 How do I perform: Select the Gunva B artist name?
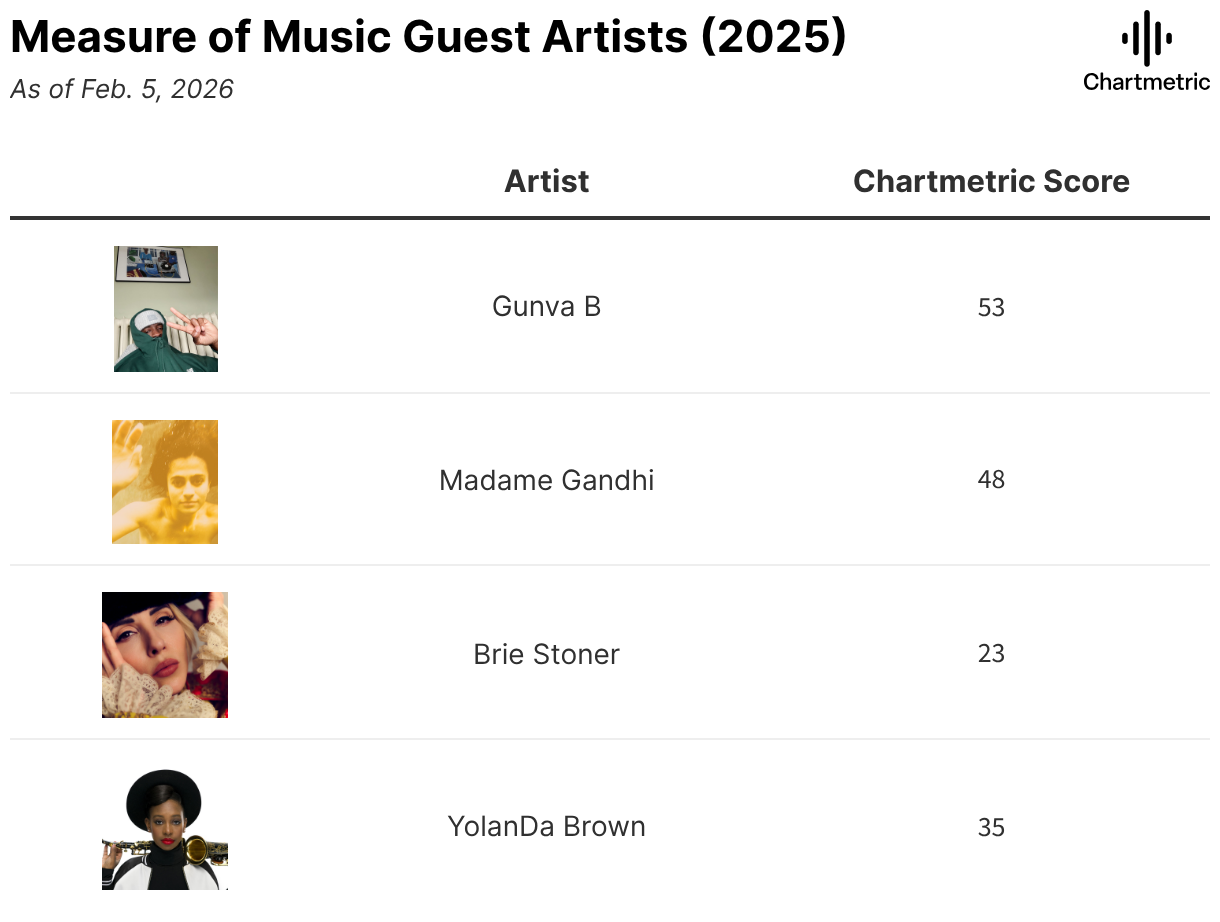(546, 306)
